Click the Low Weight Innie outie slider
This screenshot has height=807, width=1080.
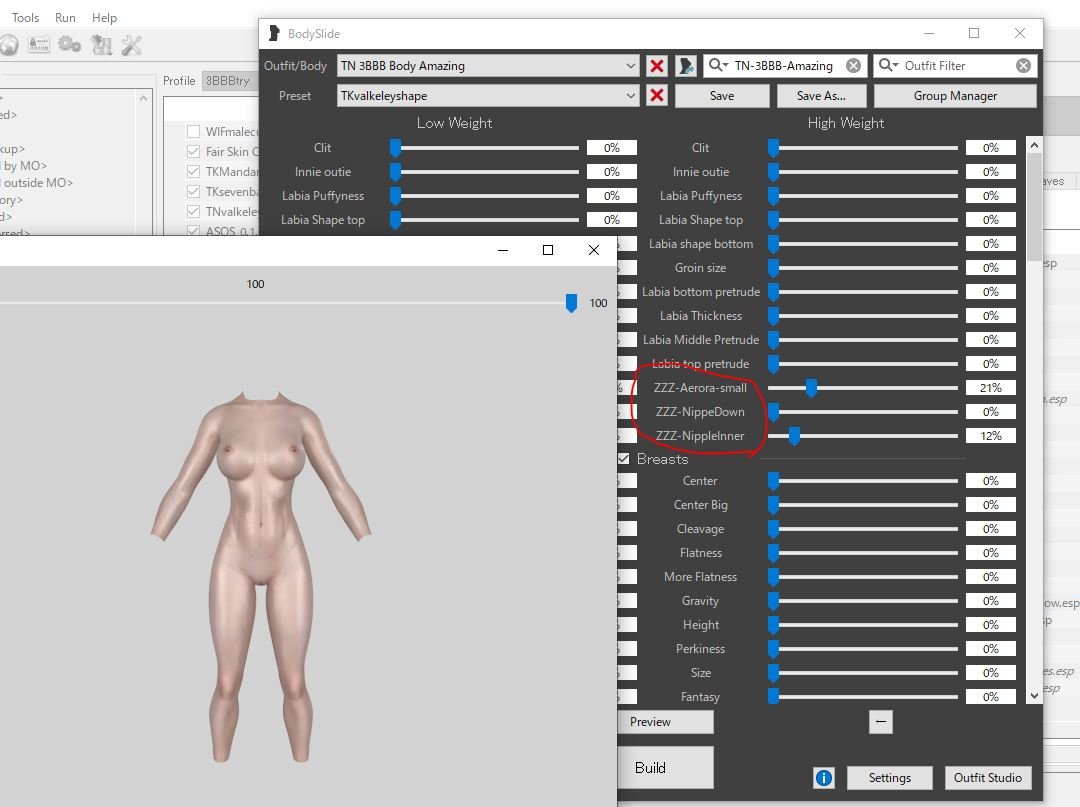(485, 171)
